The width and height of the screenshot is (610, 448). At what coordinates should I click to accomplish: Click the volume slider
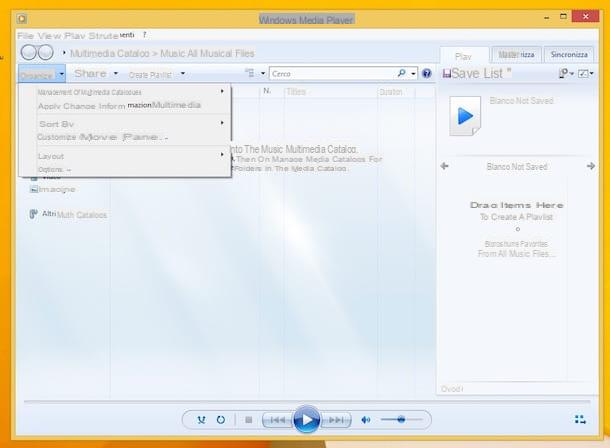tap(401, 419)
